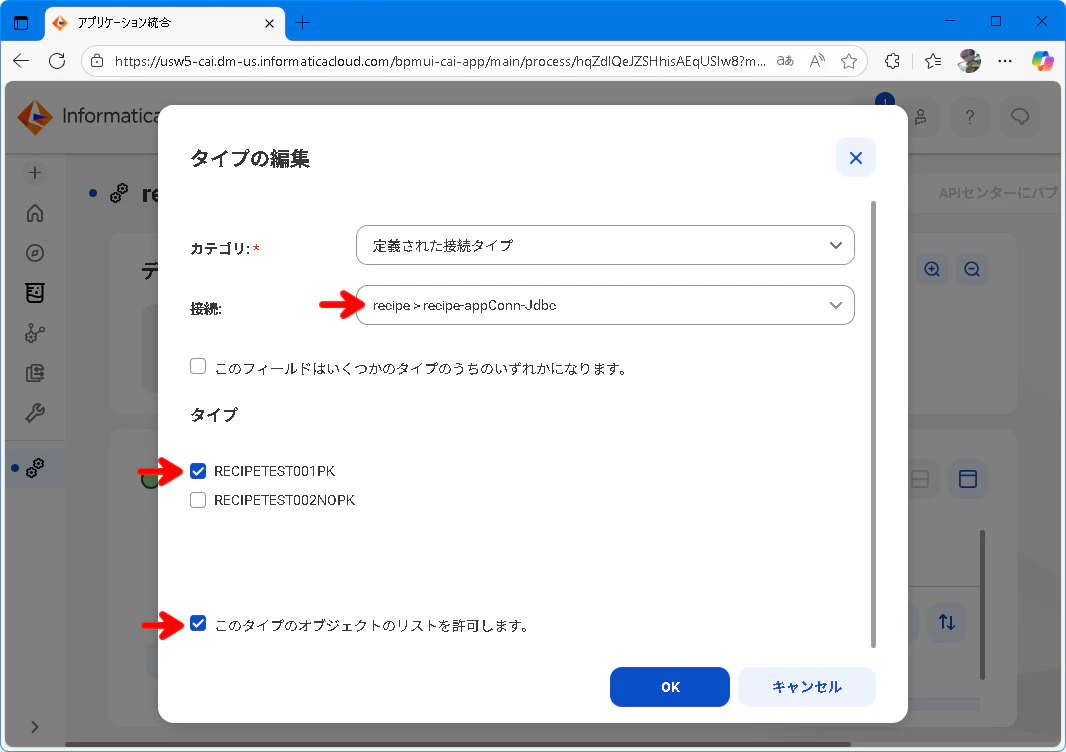Open the wrench tools icon in sidebar
The height and width of the screenshot is (752, 1066).
click(35, 413)
